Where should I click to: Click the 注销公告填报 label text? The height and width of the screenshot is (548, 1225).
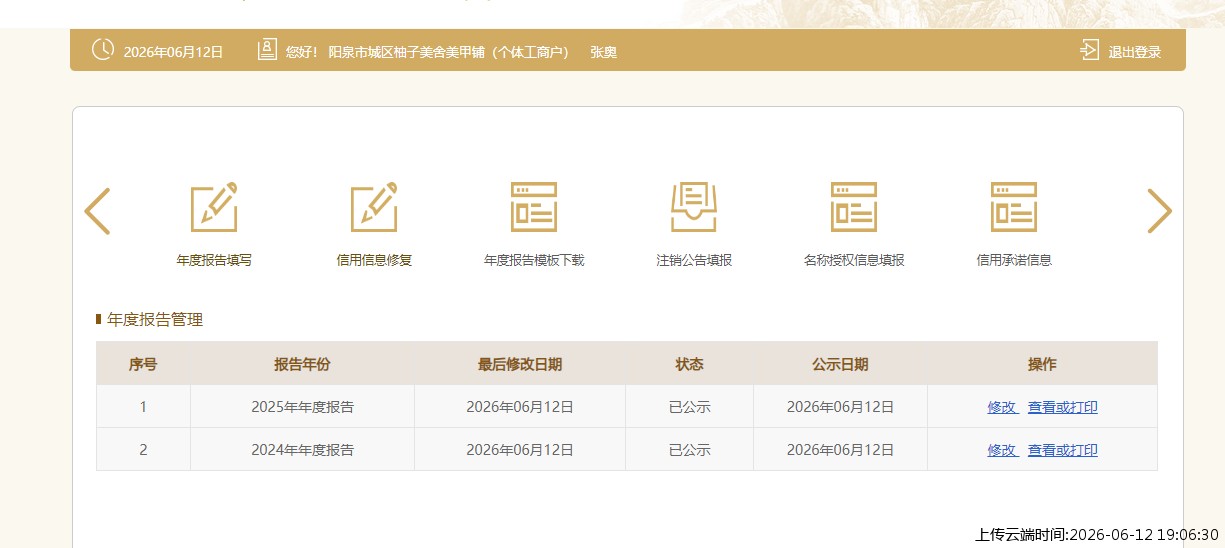click(x=694, y=260)
